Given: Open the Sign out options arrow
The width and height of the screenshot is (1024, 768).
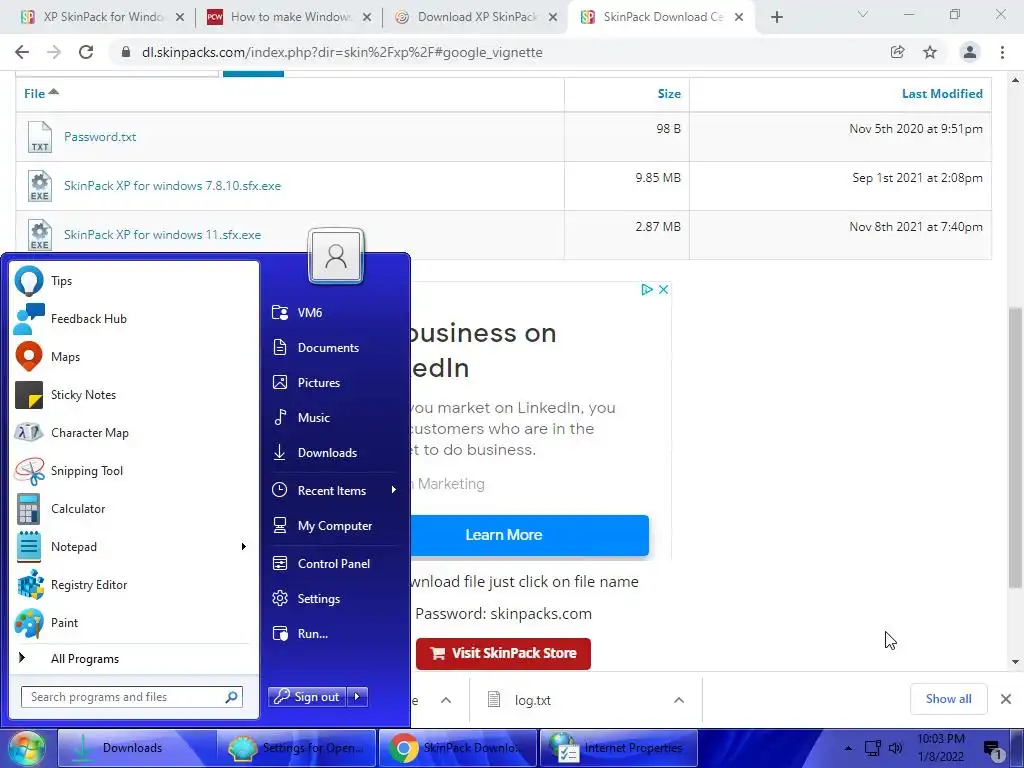Looking at the screenshot, I should (x=357, y=697).
